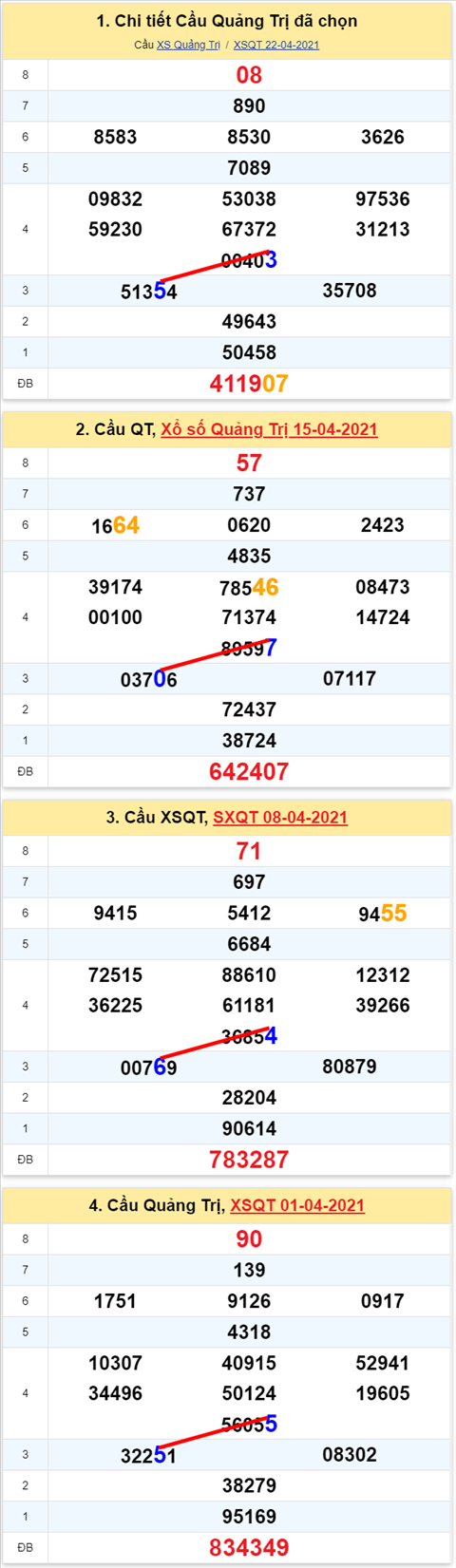Select the prize-five number 4318

[249, 1332]
